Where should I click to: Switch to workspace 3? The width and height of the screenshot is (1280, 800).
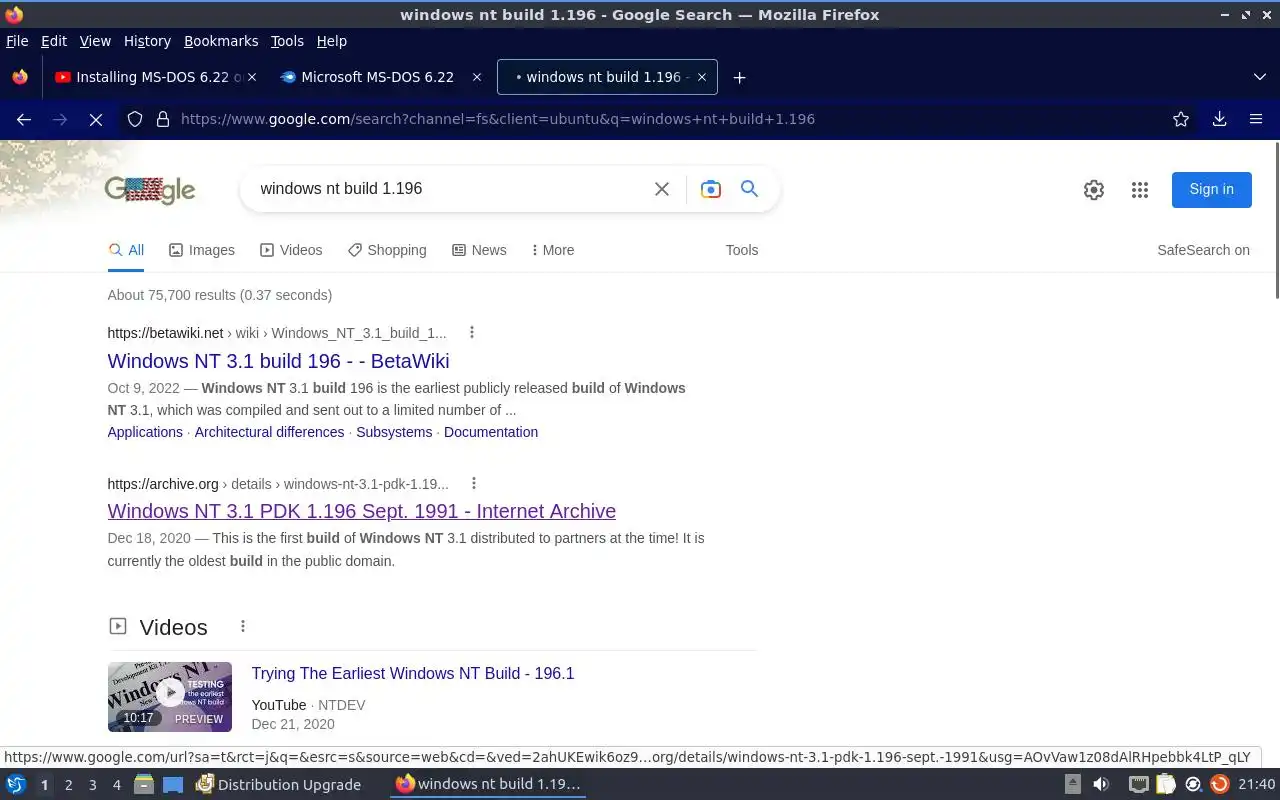pyautogui.click(x=92, y=785)
